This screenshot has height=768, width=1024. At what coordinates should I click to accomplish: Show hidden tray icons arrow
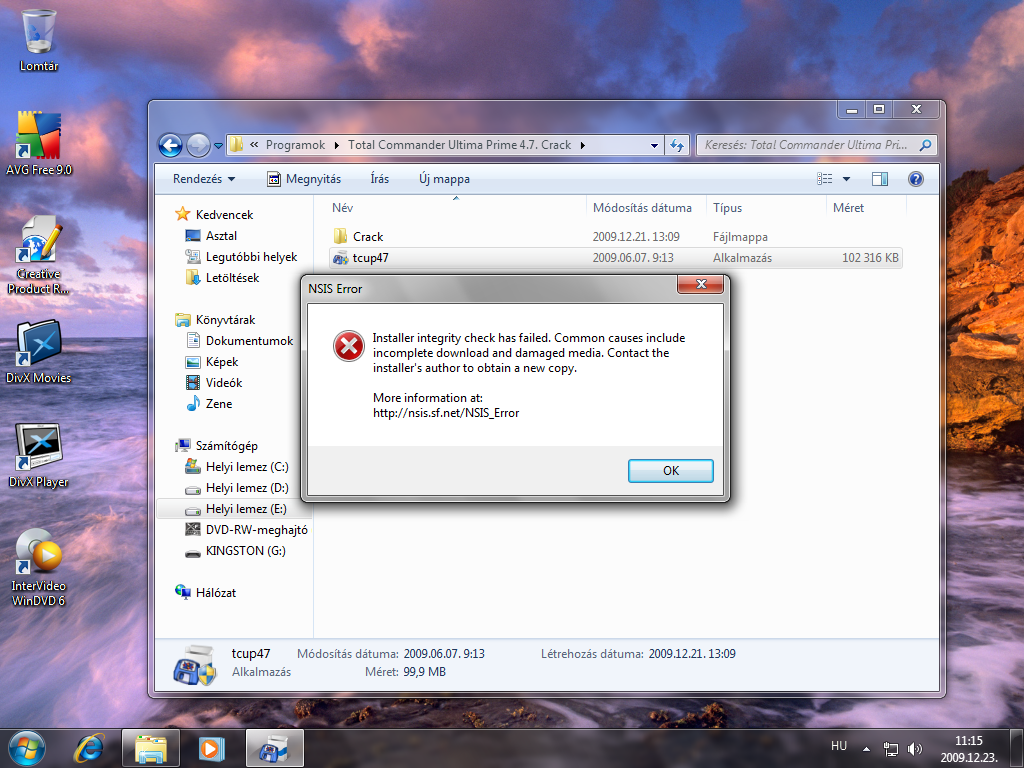[x=866, y=749]
